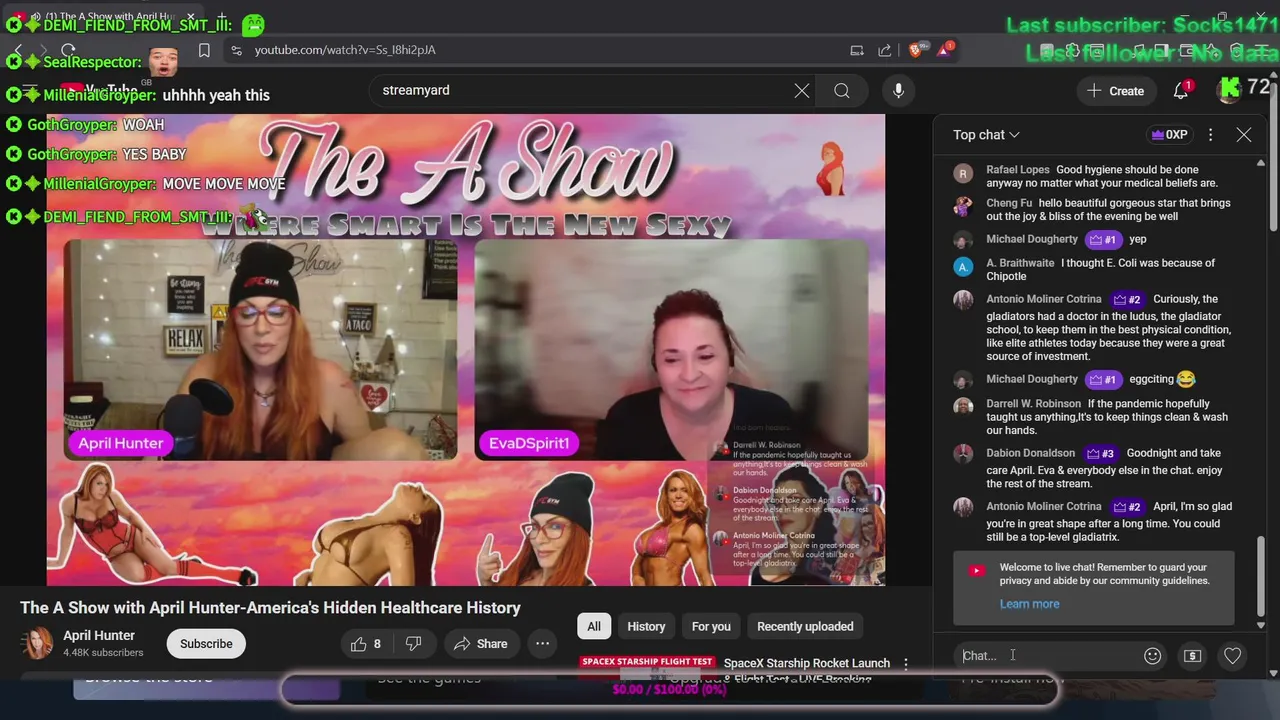Click the install/cast screen icon in address bar
The height and width of the screenshot is (720, 1280).
pyautogui.click(x=857, y=50)
